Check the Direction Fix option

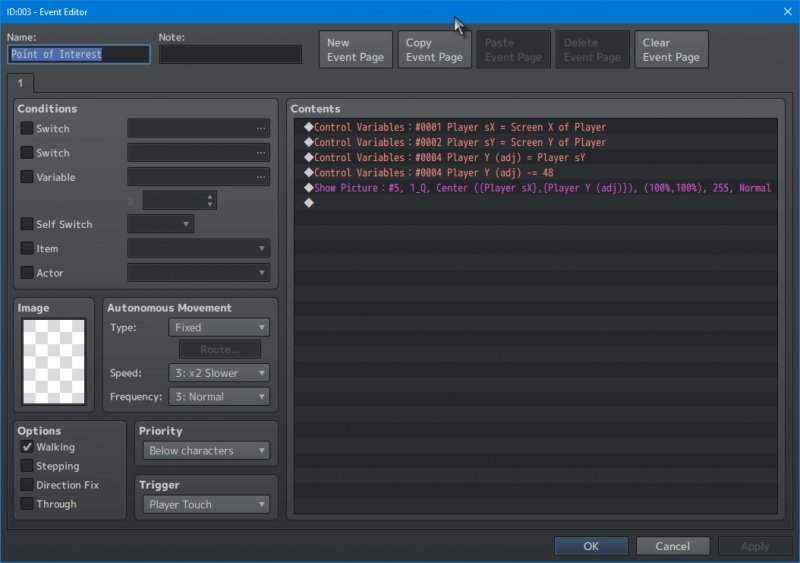click(x=27, y=485)
